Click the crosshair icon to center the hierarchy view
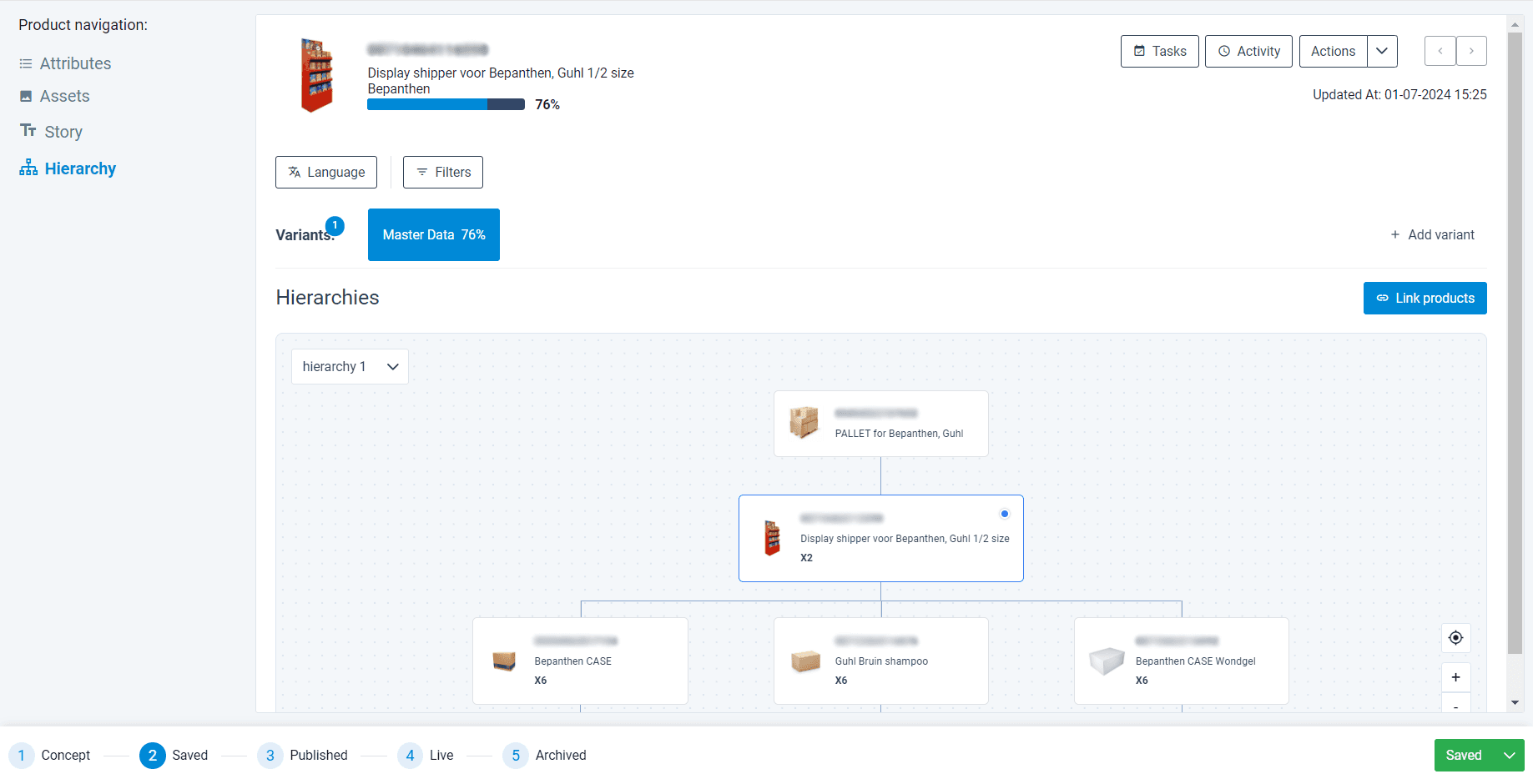This screenshot has height=784, width=1533. [1455, 637]
